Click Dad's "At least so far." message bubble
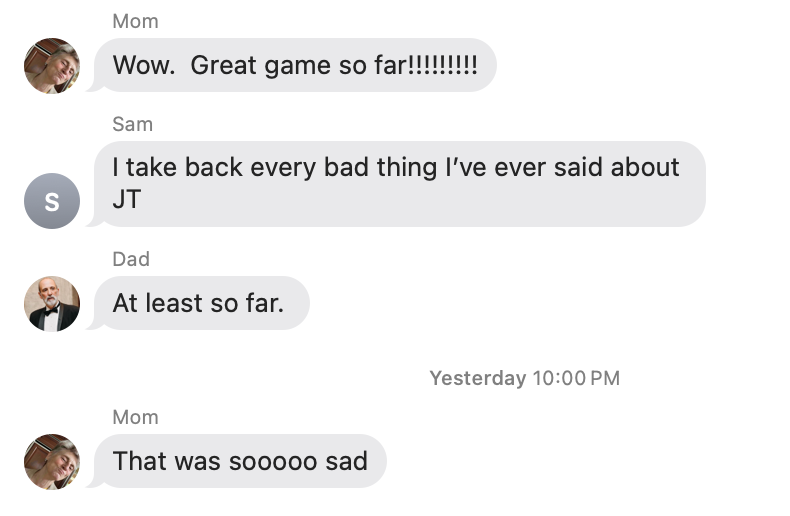The width and height of the screenshot is (790, 516). tap(200, 303)
